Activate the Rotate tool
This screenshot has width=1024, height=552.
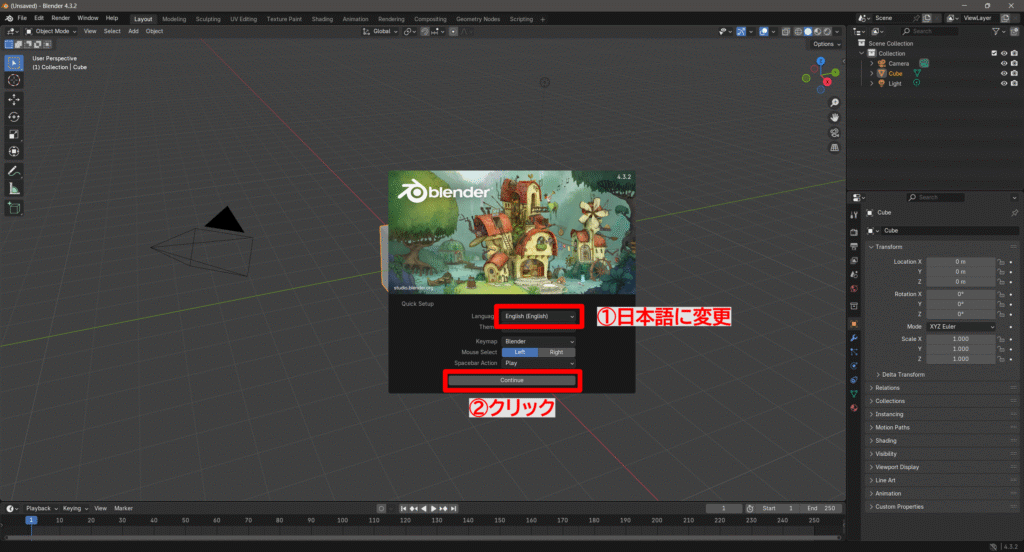[x=14, y=117]
